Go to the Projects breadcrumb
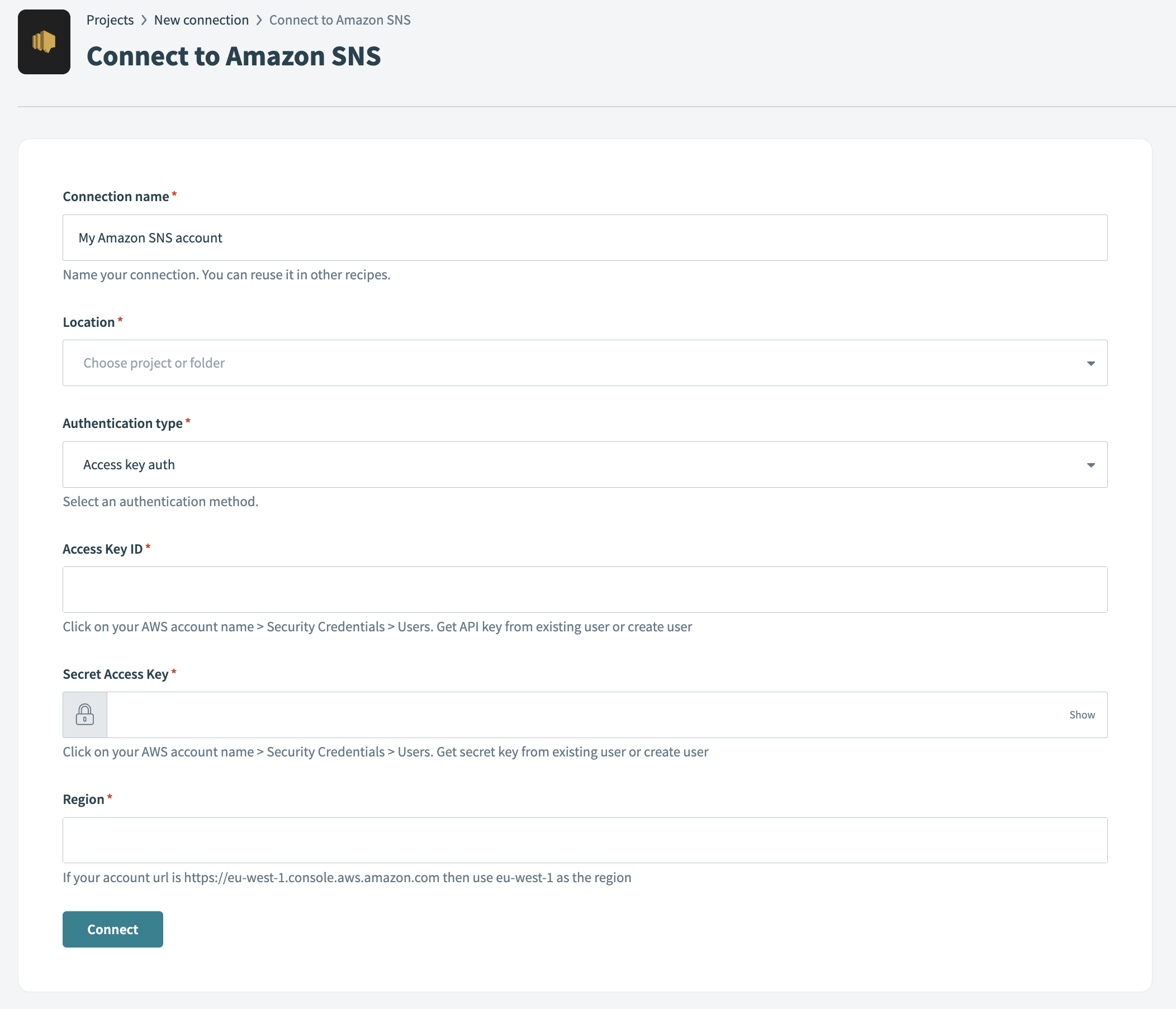The width and height of the screenshot is (1176, 1009). (x=110, y=20)
